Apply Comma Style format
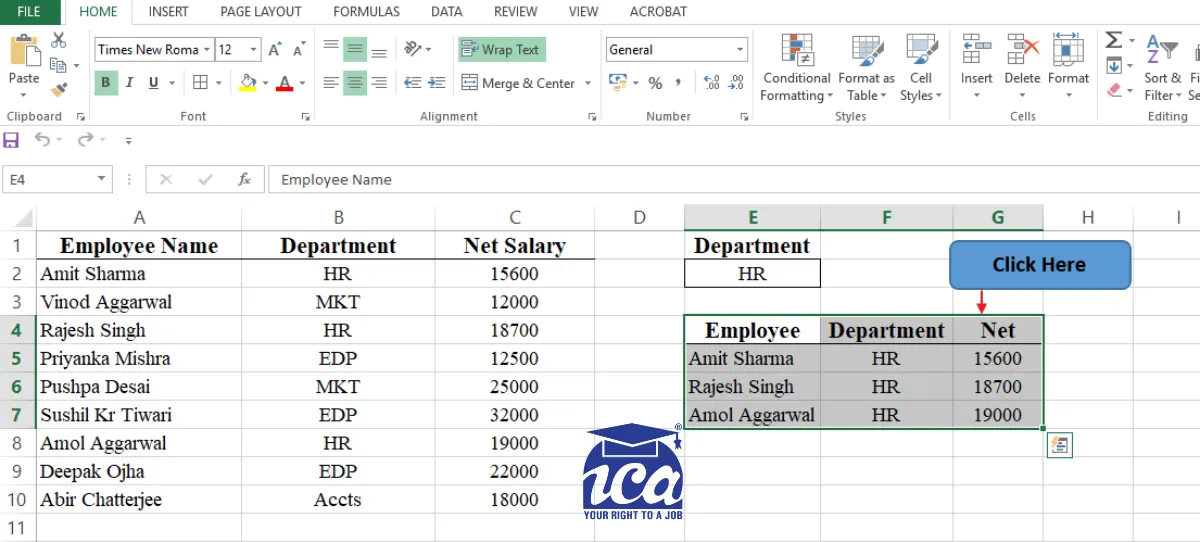This screenshot has width=1200, height=542. [x=679, y=83]
